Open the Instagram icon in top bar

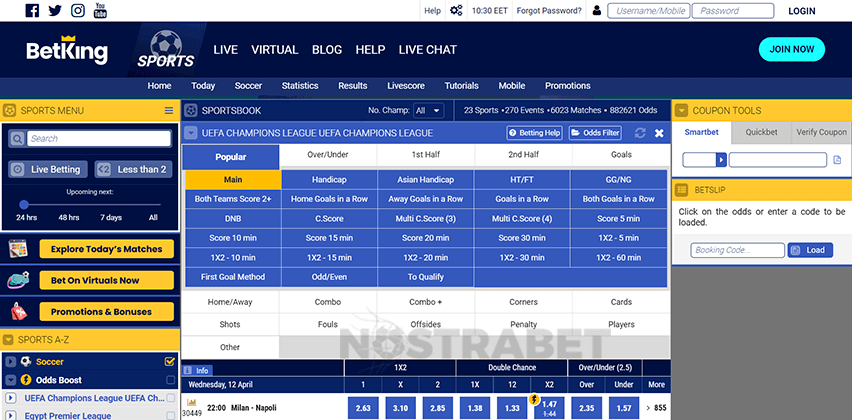click(78, 10)
